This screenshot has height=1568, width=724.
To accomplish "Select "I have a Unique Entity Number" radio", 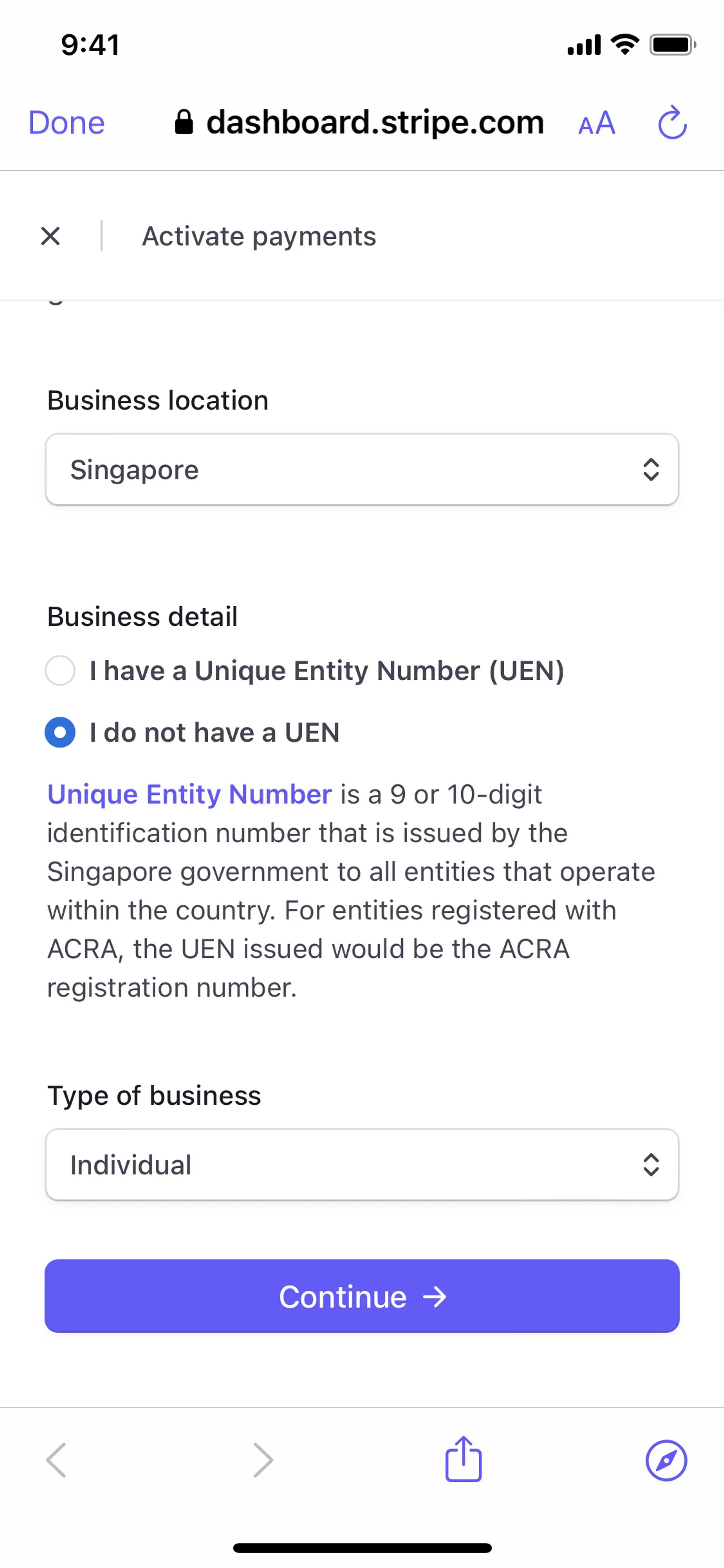I will [60, 671].
